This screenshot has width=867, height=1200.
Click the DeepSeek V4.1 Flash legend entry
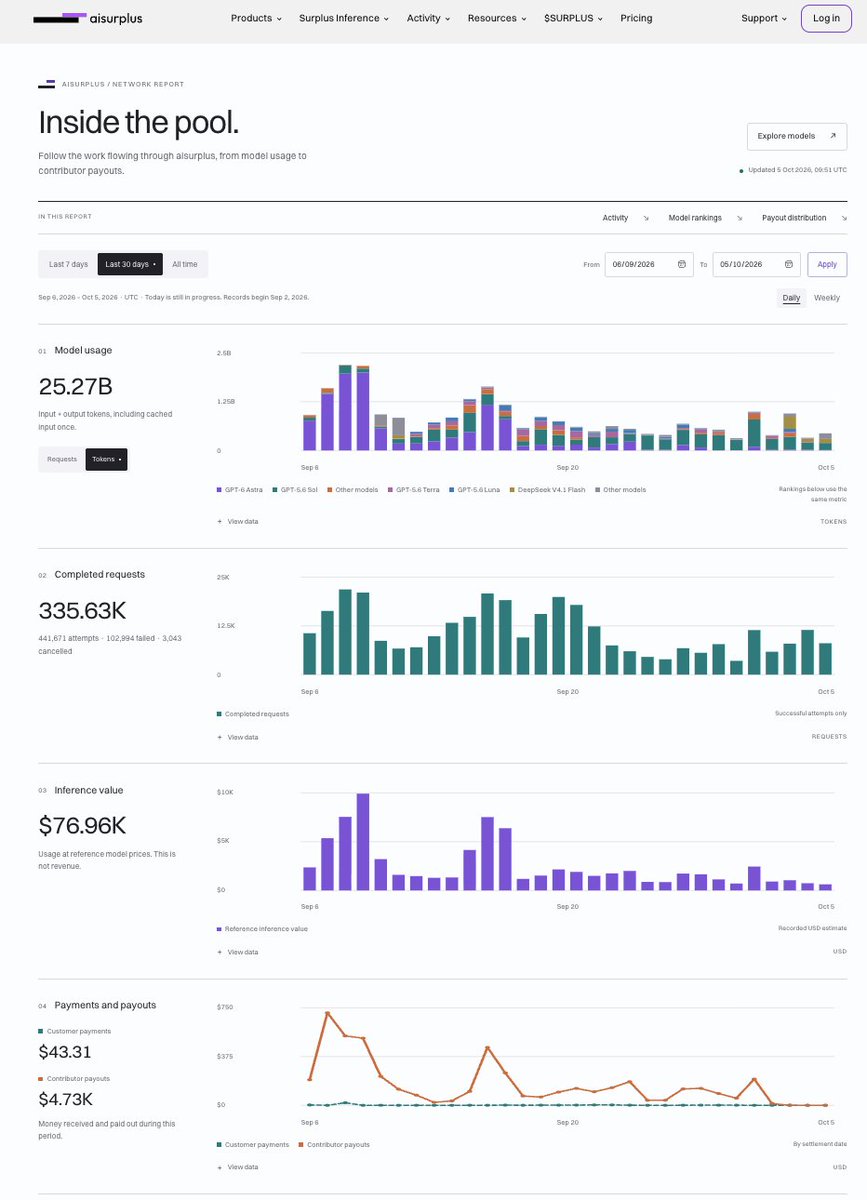(x=548, y=490)
